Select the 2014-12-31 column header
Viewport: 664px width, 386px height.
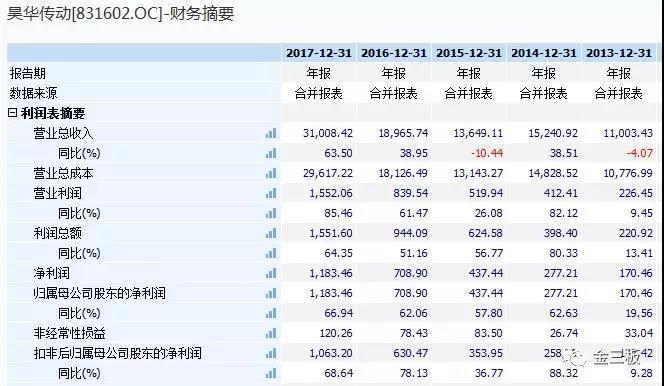[544, 53]
